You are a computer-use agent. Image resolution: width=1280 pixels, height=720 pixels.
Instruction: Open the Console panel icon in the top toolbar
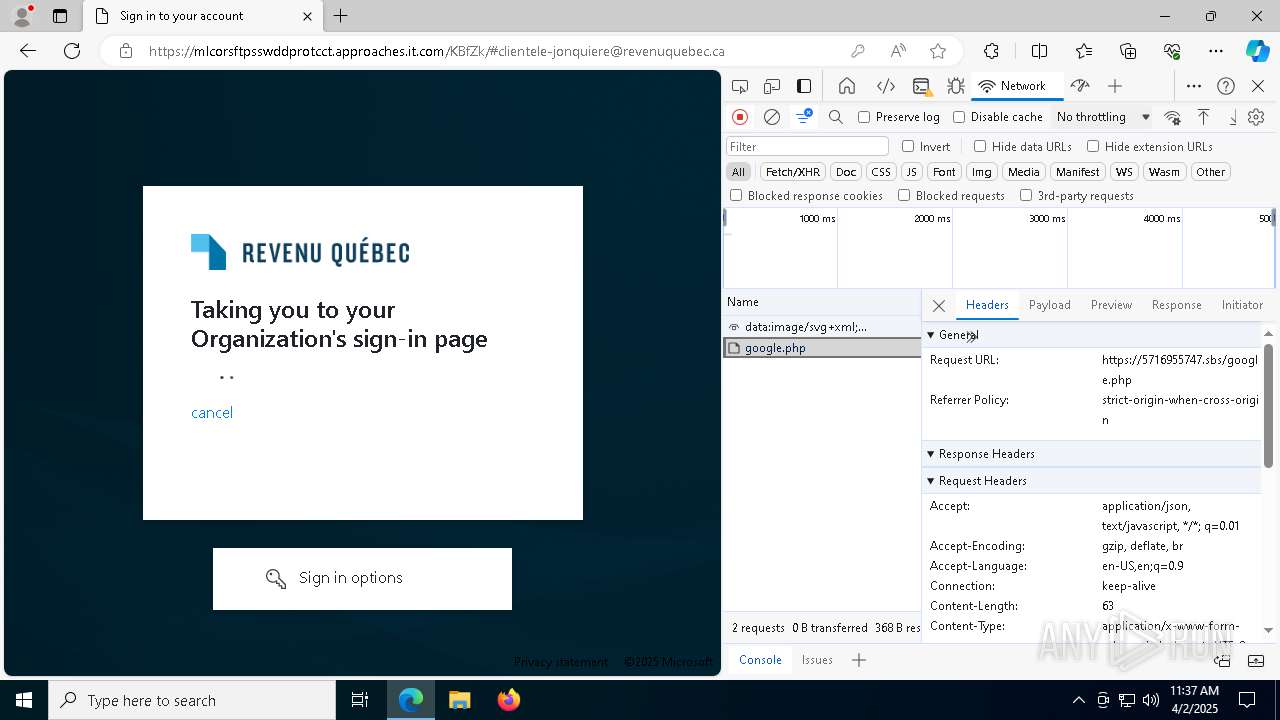tap(921, 86)
